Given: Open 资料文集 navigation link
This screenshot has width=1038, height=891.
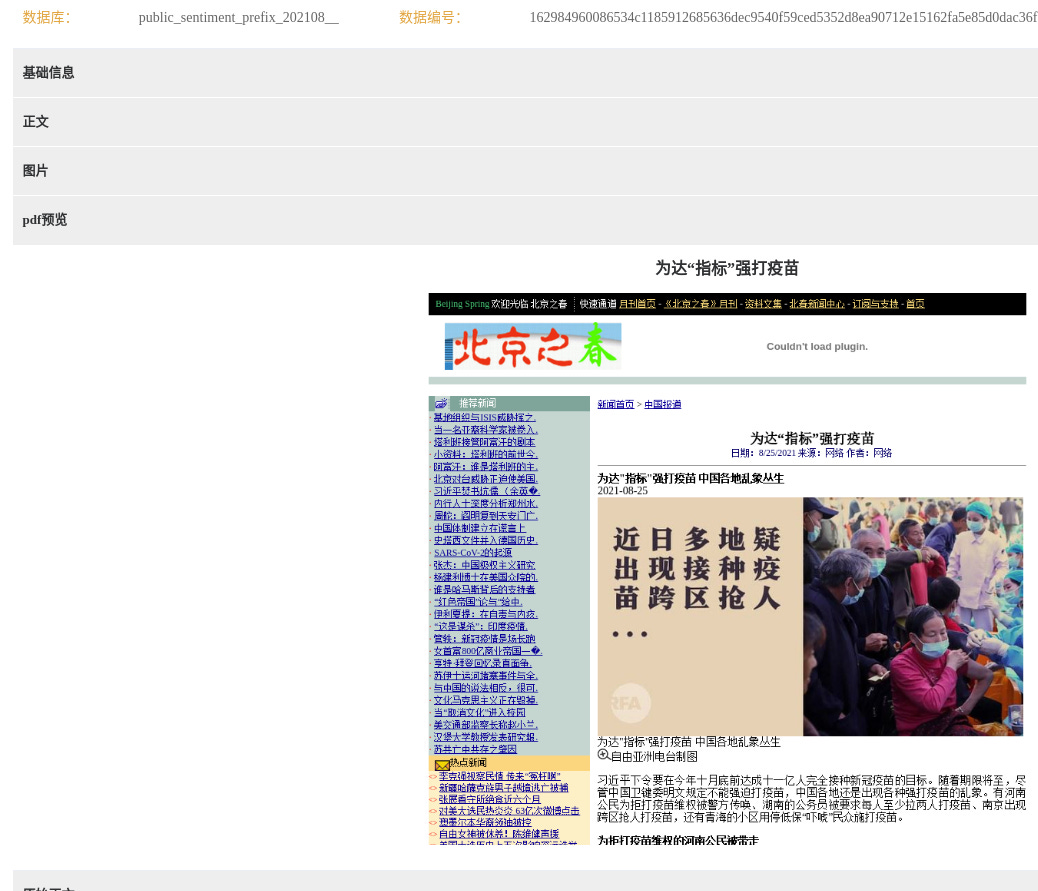Looking at the screenshot, I should click(763, 304).
